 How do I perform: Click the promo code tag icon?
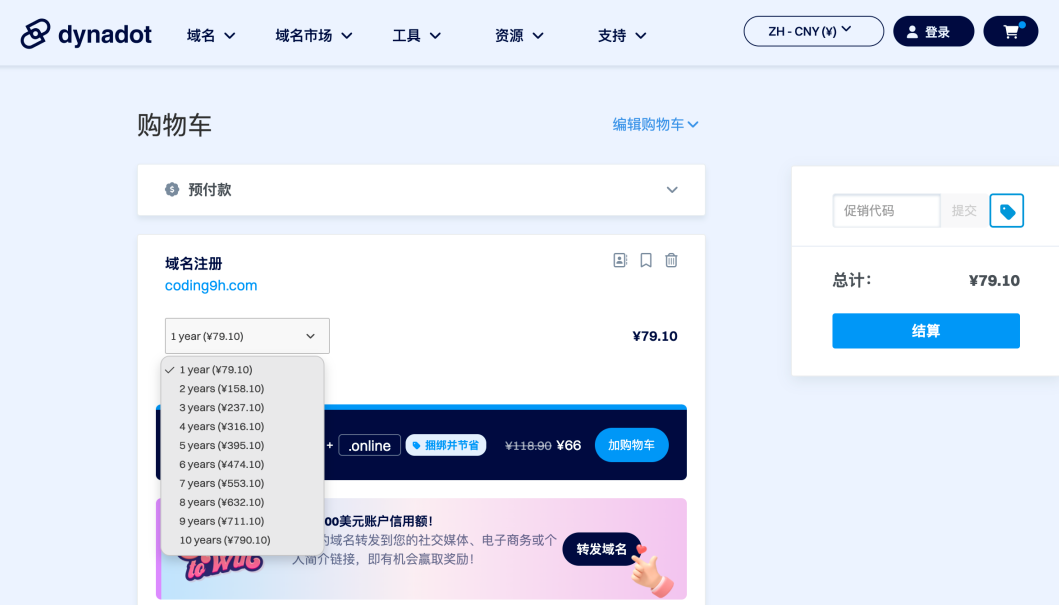[1006, 211]
